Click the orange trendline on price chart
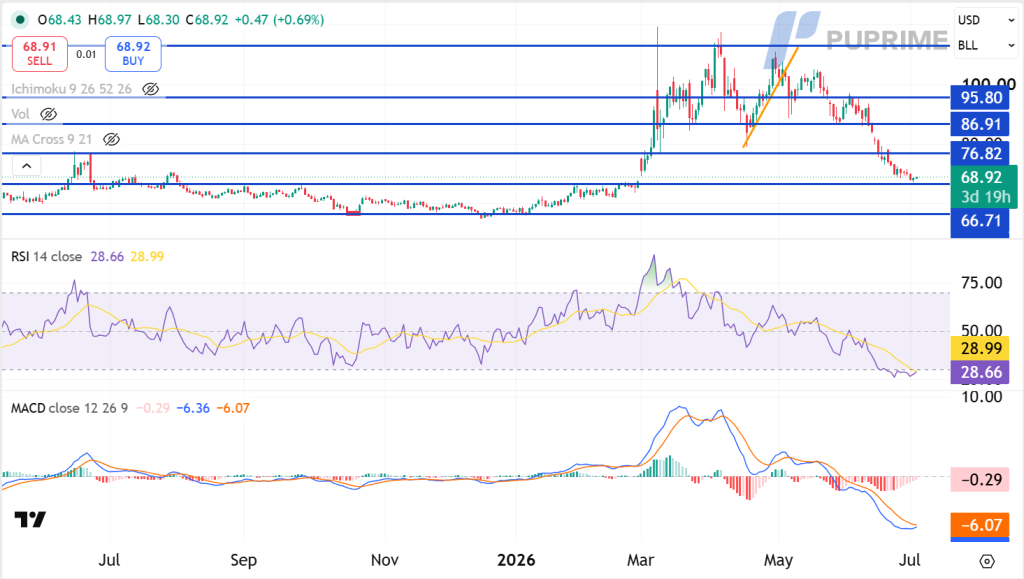 (x=771, y=97)
